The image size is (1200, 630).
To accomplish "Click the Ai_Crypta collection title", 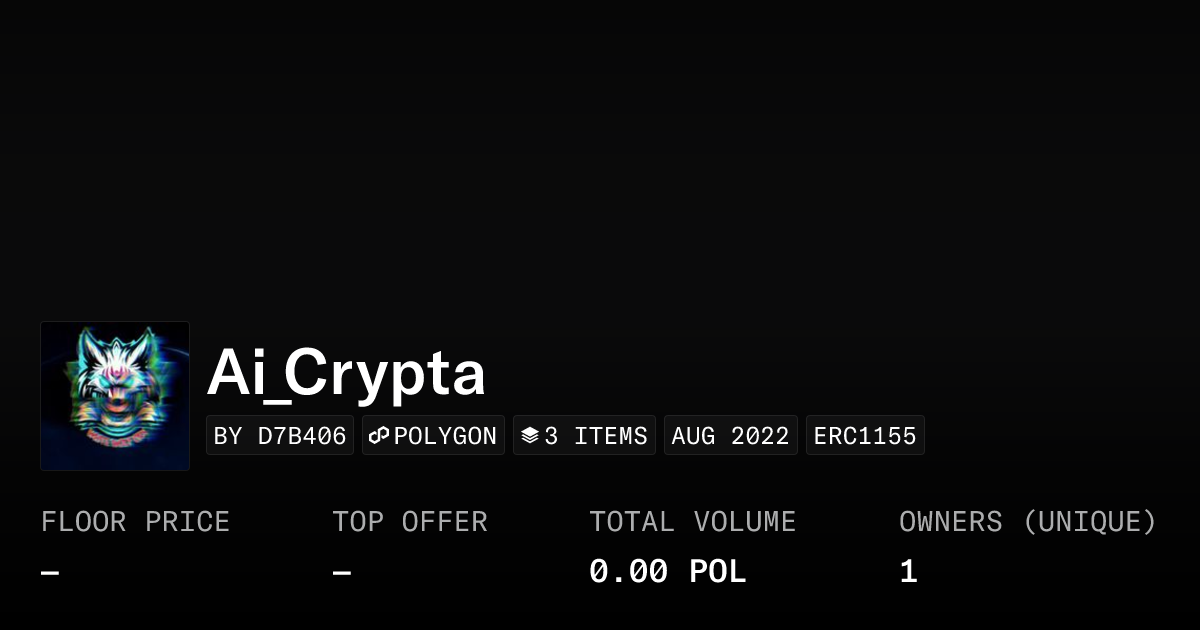I will (x=346, y=372).
